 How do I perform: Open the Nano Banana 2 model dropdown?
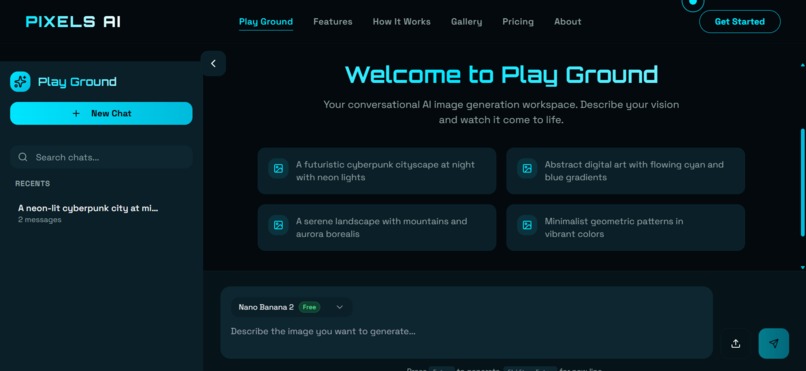pyautogui.click(x=291, y=307)
